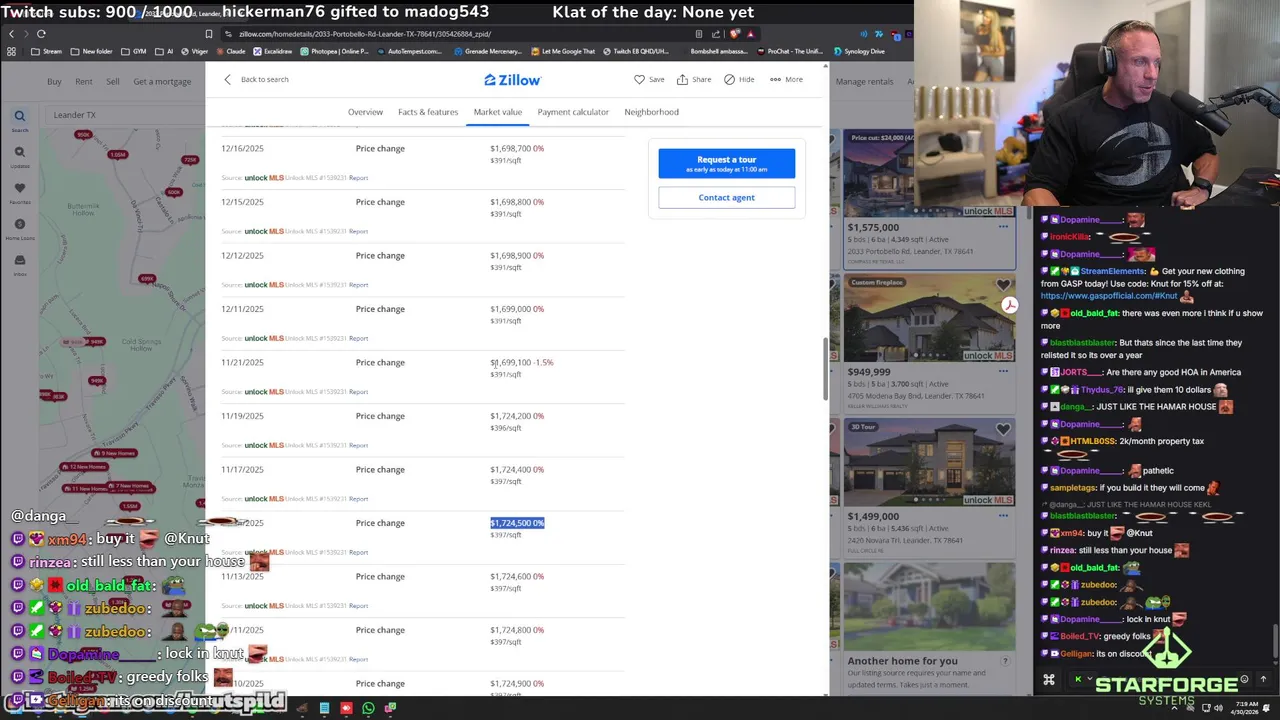Click the 1.05M map price marker
This screenshot has height=720, width=1280.
pos(118,154)
